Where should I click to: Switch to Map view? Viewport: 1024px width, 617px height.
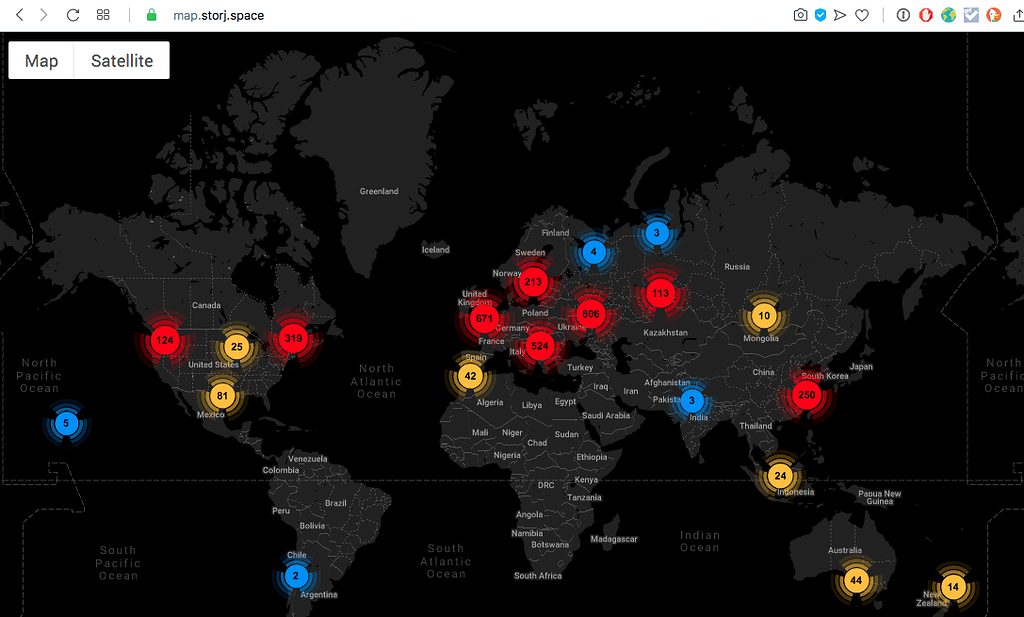pyautogui.click(x=40, y=60)
